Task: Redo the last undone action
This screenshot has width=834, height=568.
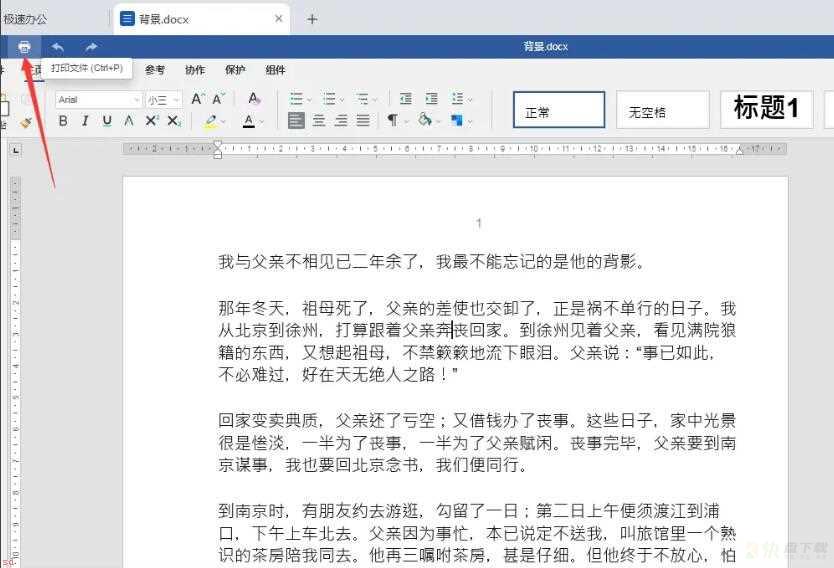Action: click(91, 47)
